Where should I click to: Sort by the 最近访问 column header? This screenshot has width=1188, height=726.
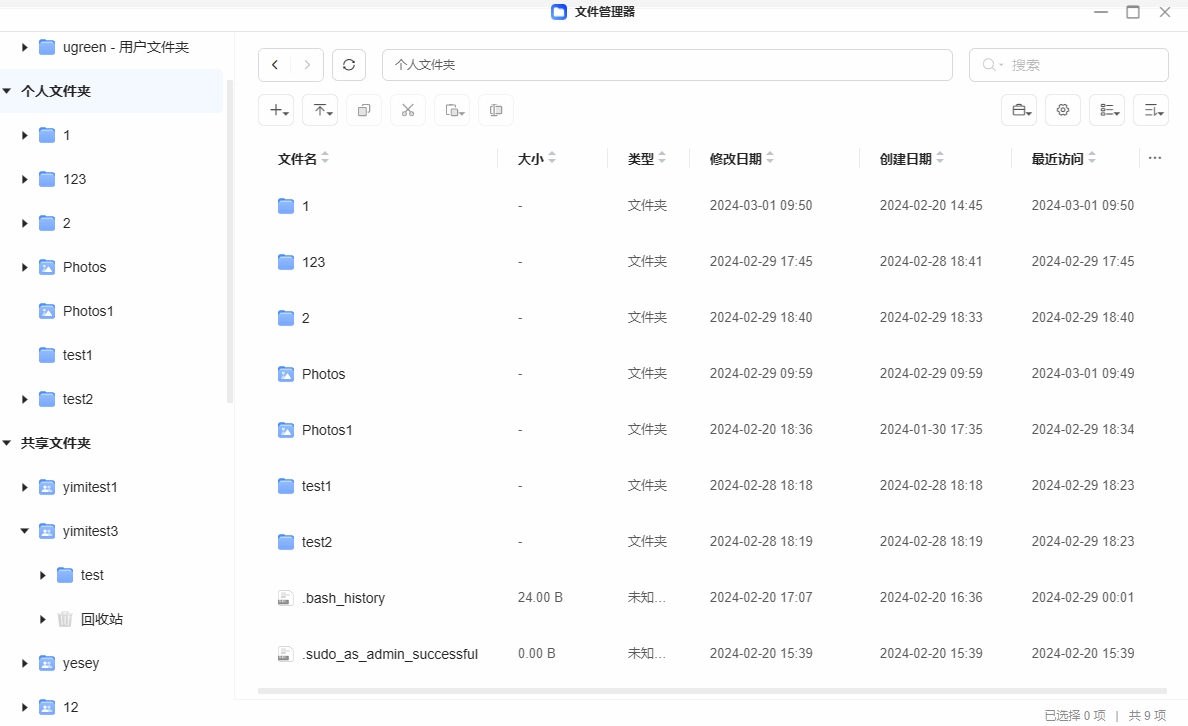1064,158
